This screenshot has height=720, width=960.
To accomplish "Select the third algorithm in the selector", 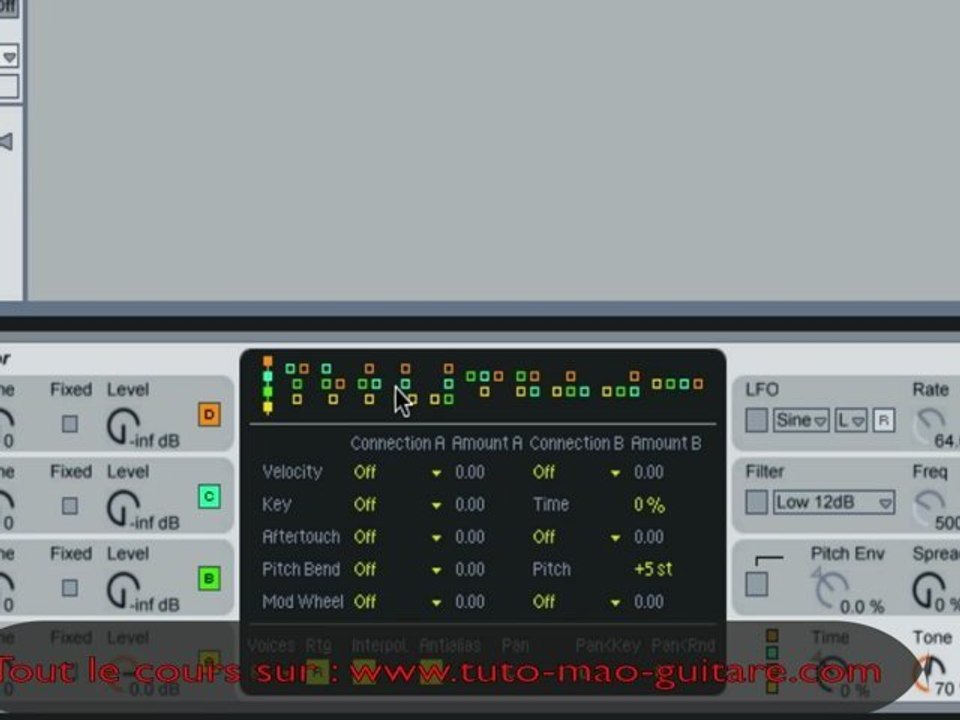I will point(333,384).
